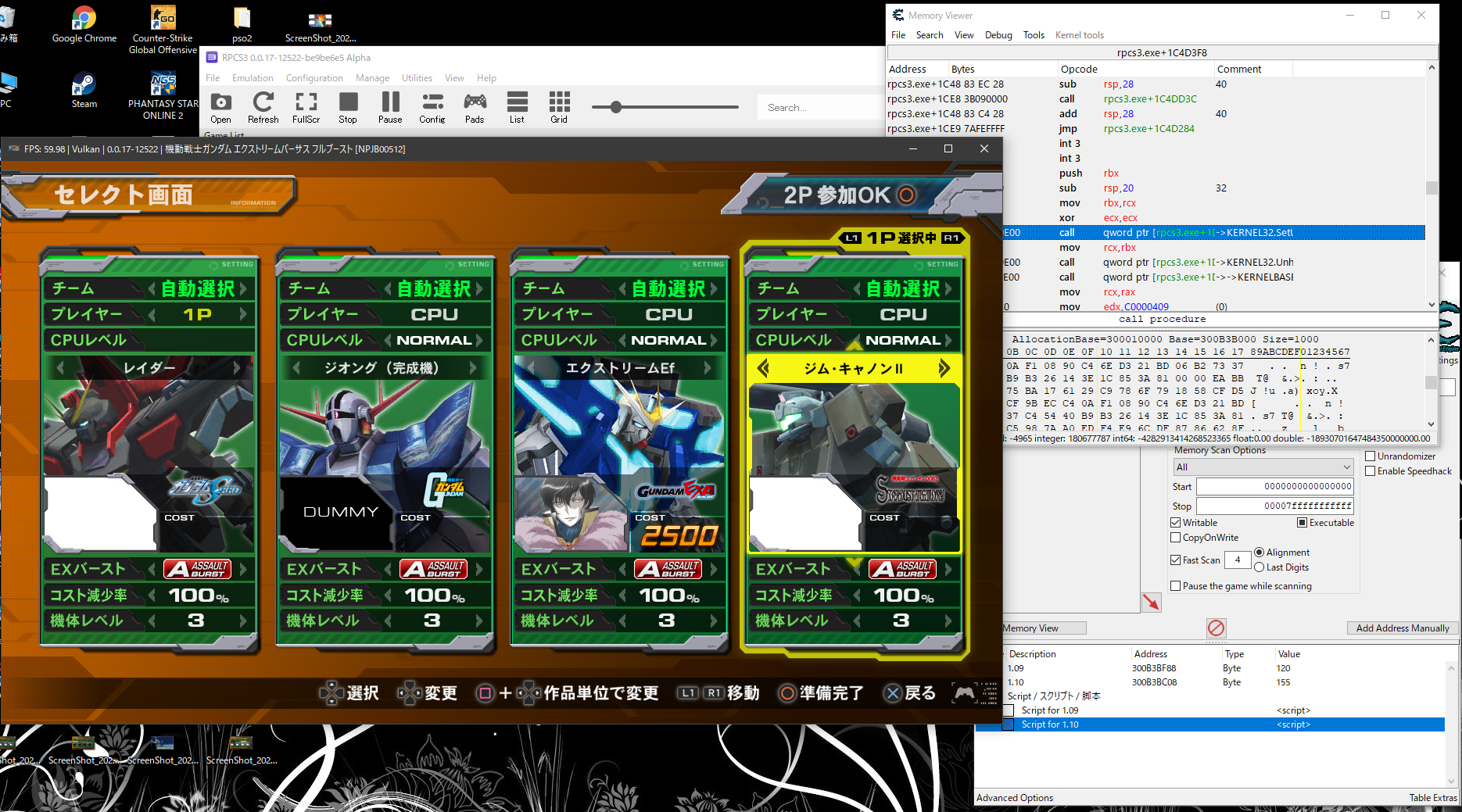Select the Alignment radio button
1462x812 pixels.
click(x=1259, y=553)
